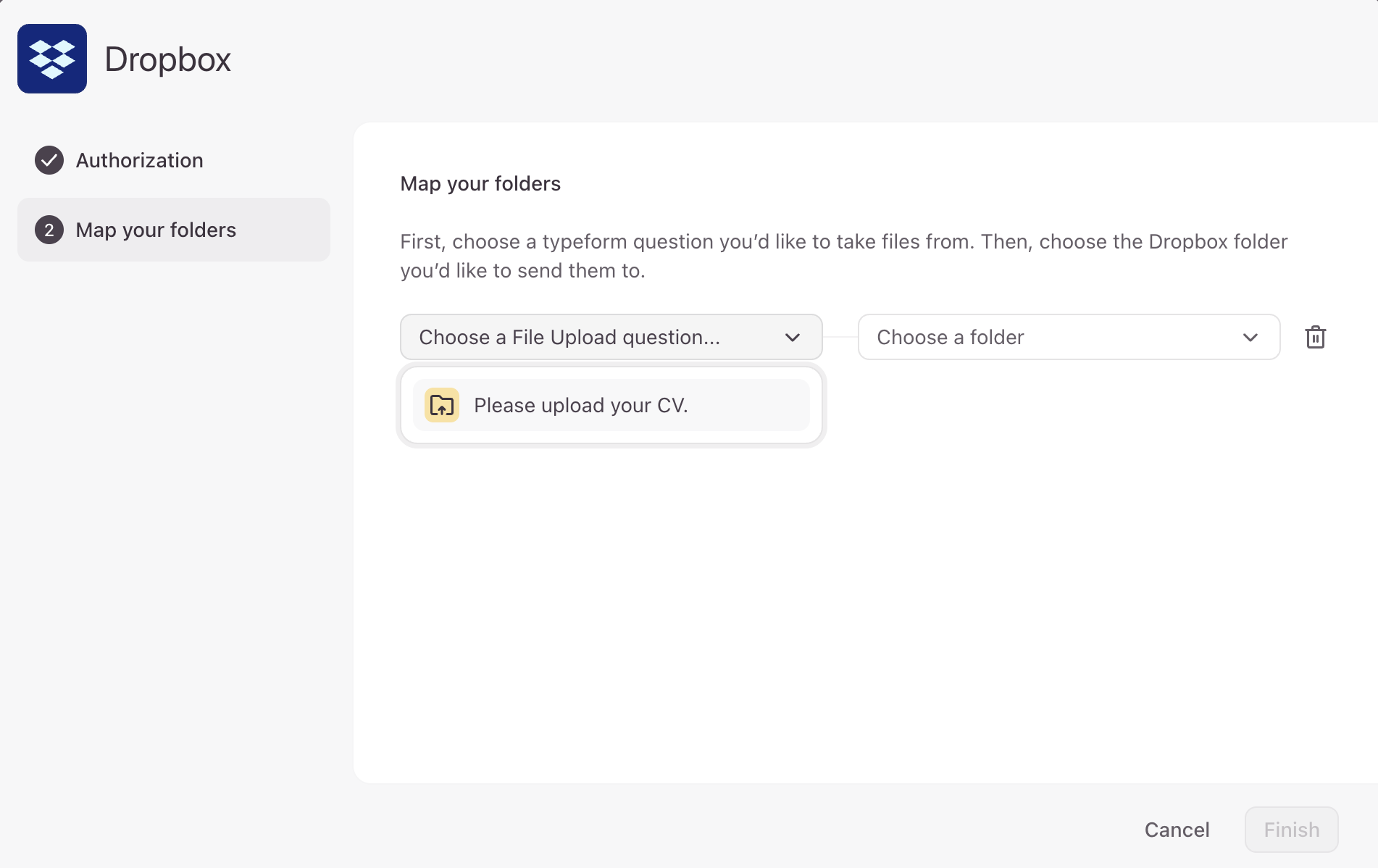This screenshot has width=1378, height=868.
Task: Open the Choose a folder dropdown
Action: click(1069, 337)
